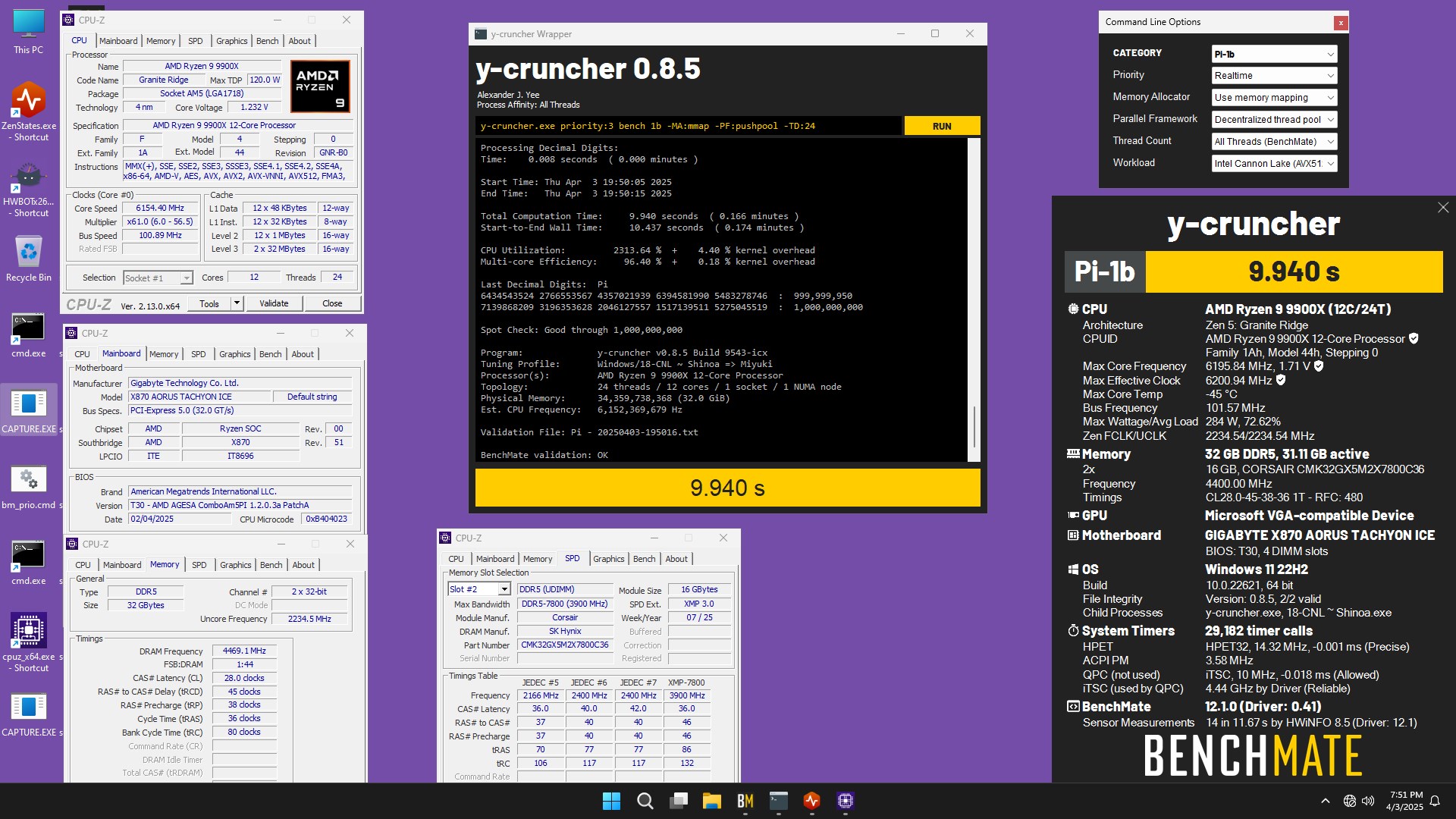Screen dimensions: 1456x819
Task: Select Core Speed 6154.40 MHz value
Action: (160, 208)
